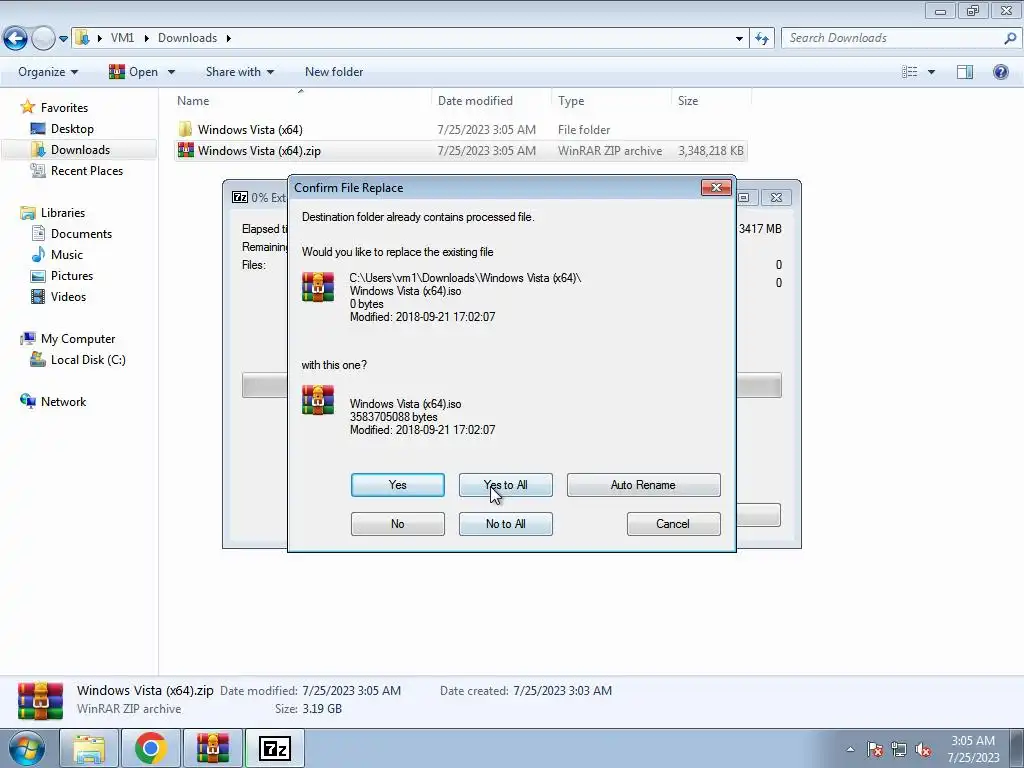The height and width of the screenshot is (768, 1024).
Task: Refresh the Downloads folder view
Action: point(761,39)
